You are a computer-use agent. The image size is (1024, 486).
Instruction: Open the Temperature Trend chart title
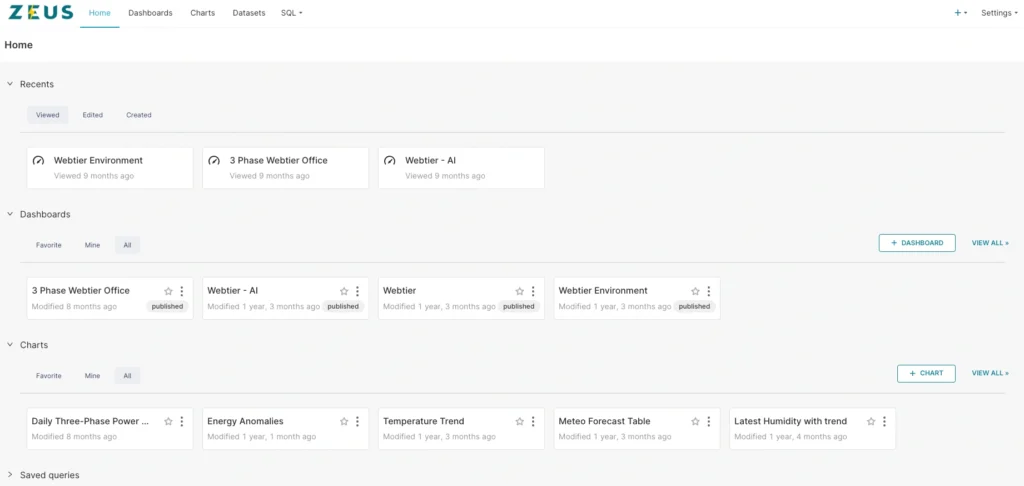pos(424,421)
